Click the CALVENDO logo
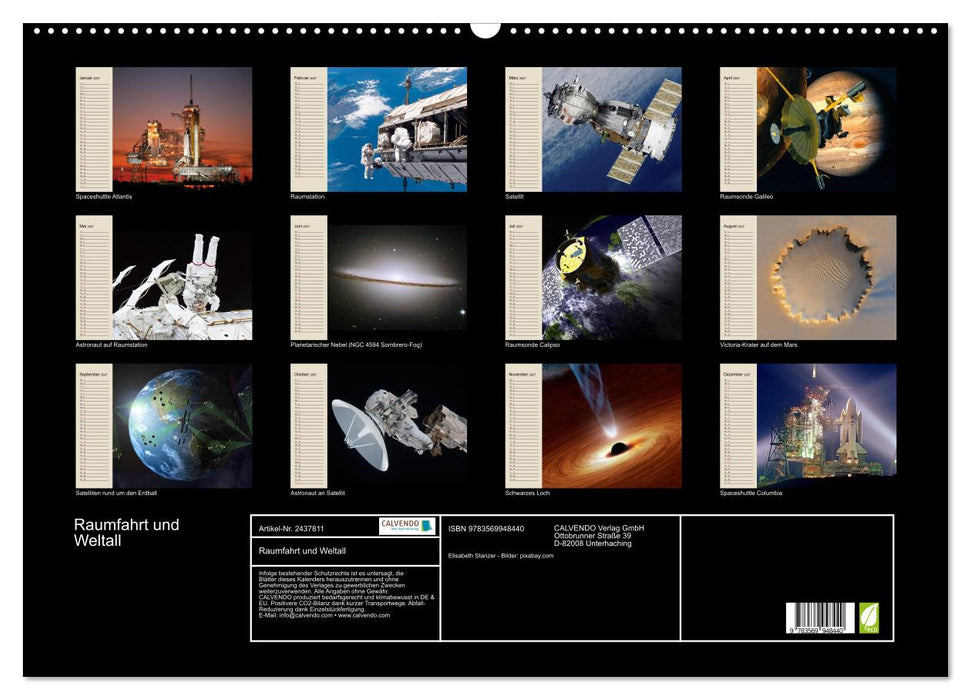Image resolution: width=971 pixels, height=700 pixels. [407, 526]
